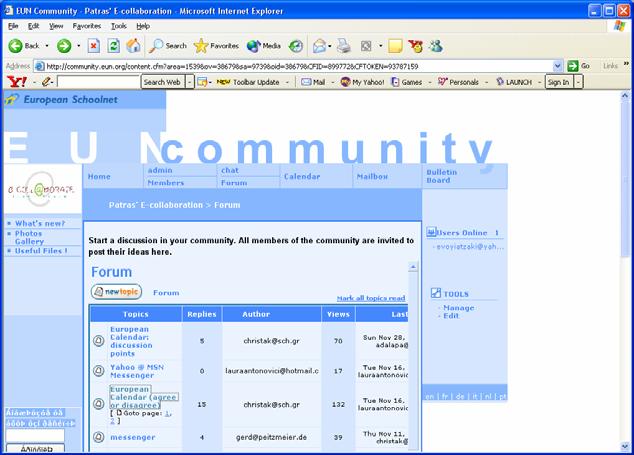Open the Search toolbar button

(x=168, y=46)
